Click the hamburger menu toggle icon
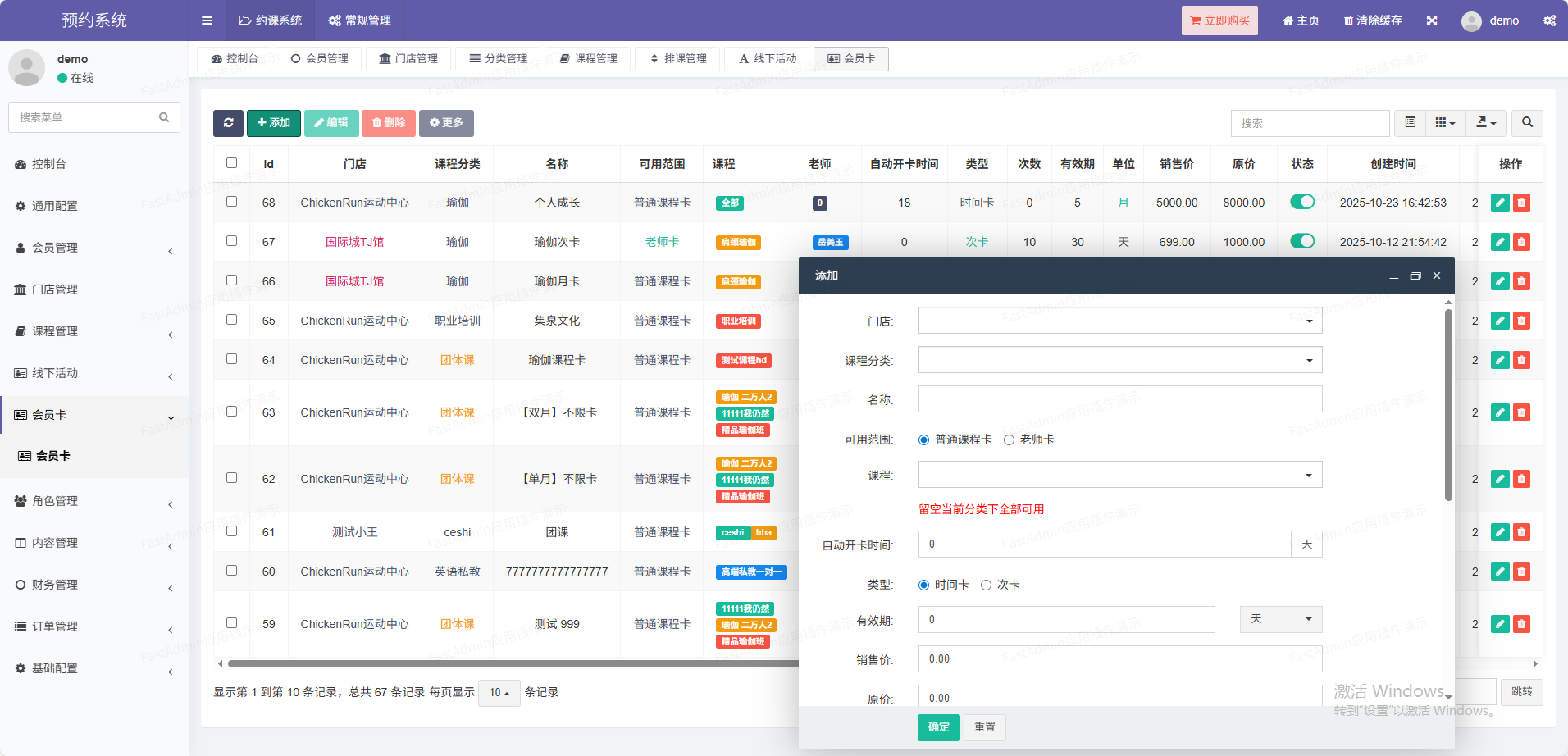Screen dimensions: 1568x756 coord(207,20)
